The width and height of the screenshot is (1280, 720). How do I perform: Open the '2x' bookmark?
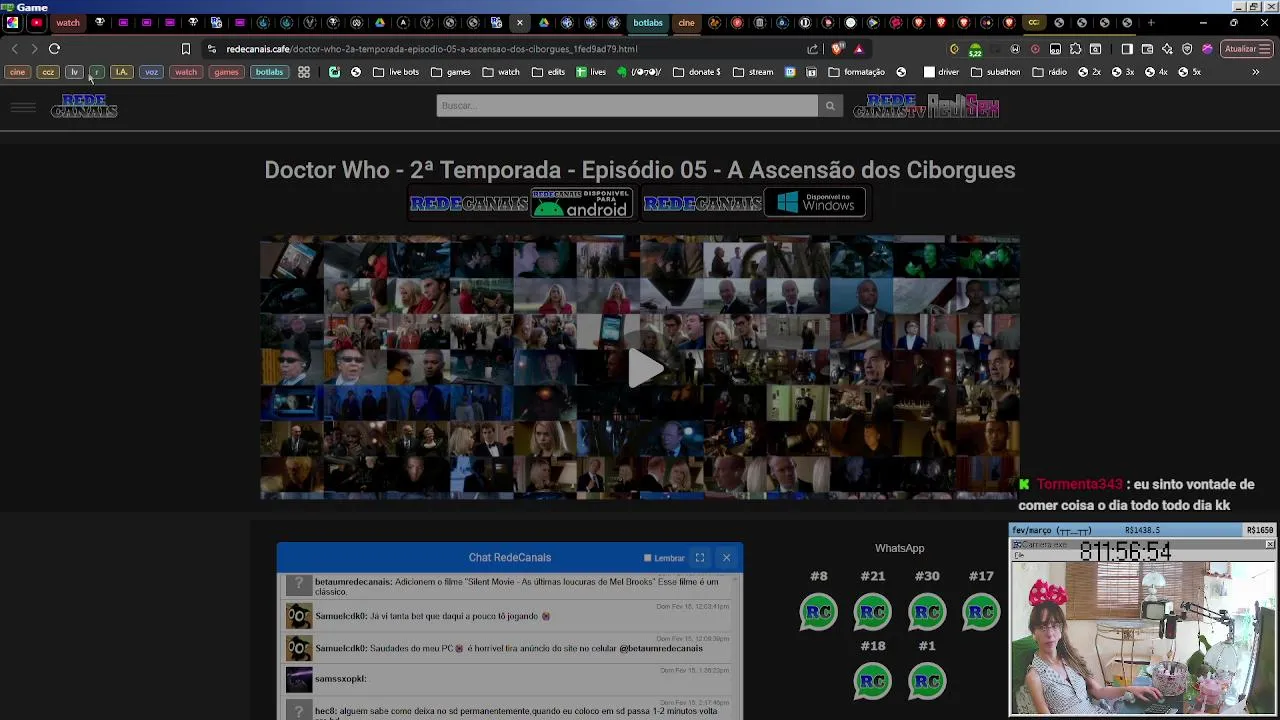pyautogui.click(x=1089, y=72)
